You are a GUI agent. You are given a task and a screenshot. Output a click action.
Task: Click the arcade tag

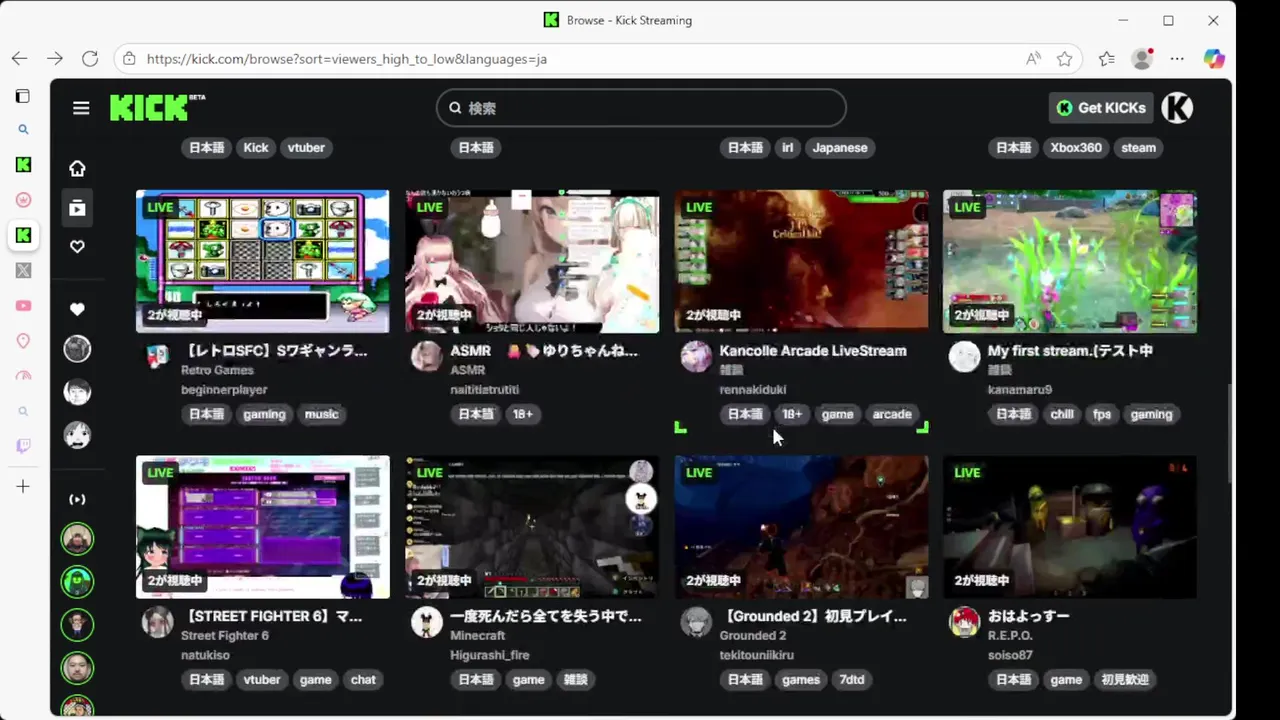tap(892, 414)
